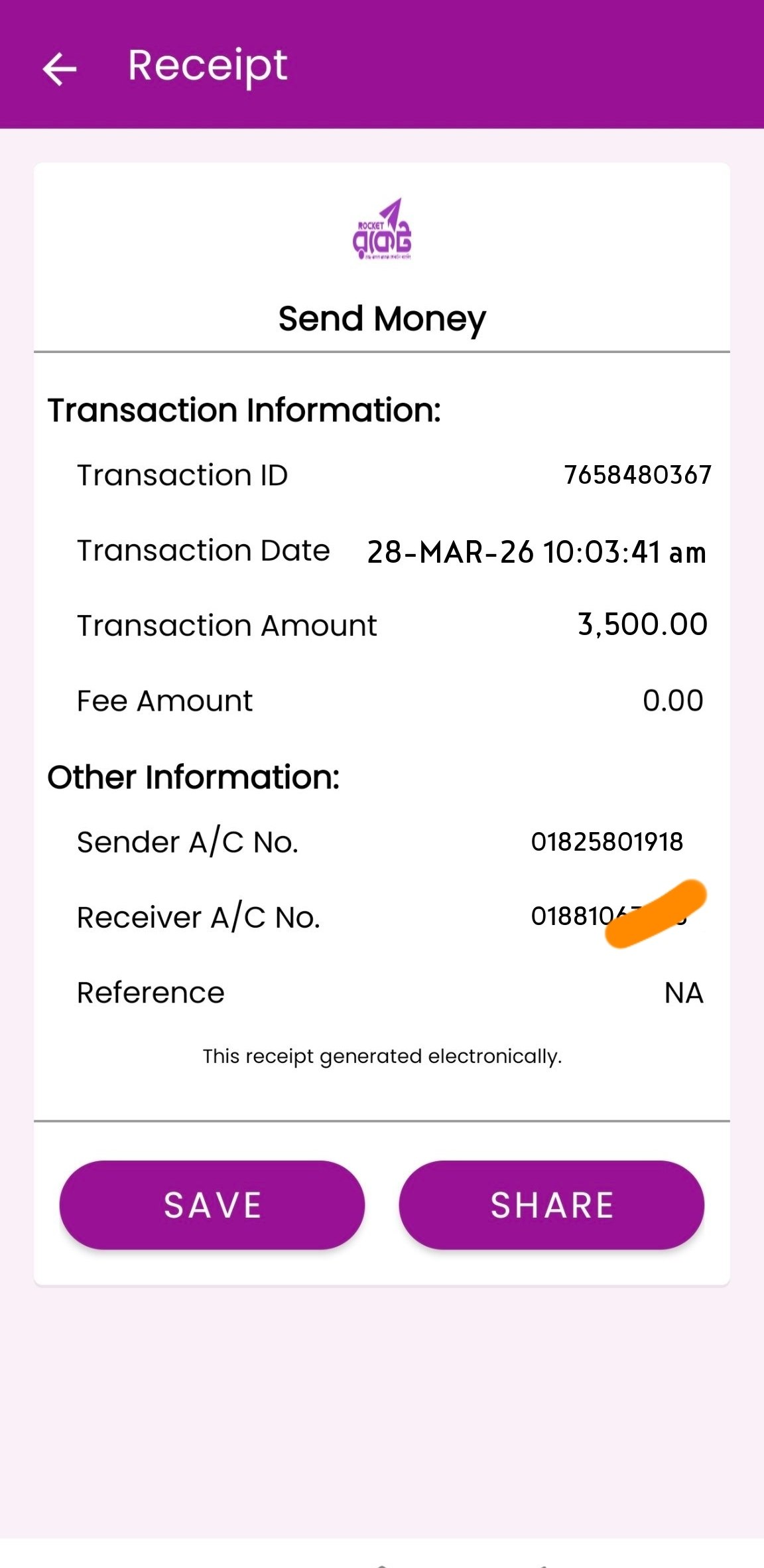
Task: Tap the Receipt header title
Action: [x=207, y=66]
